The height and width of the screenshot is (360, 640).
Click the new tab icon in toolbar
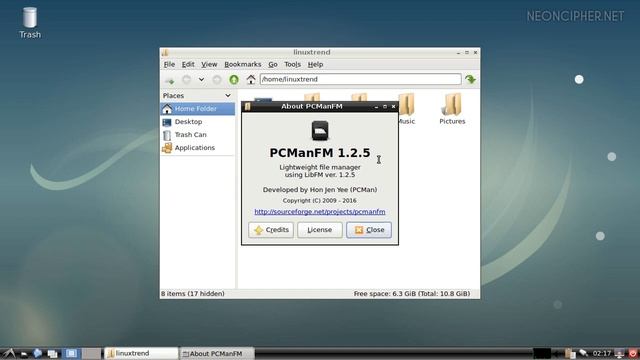click(169, 80)
